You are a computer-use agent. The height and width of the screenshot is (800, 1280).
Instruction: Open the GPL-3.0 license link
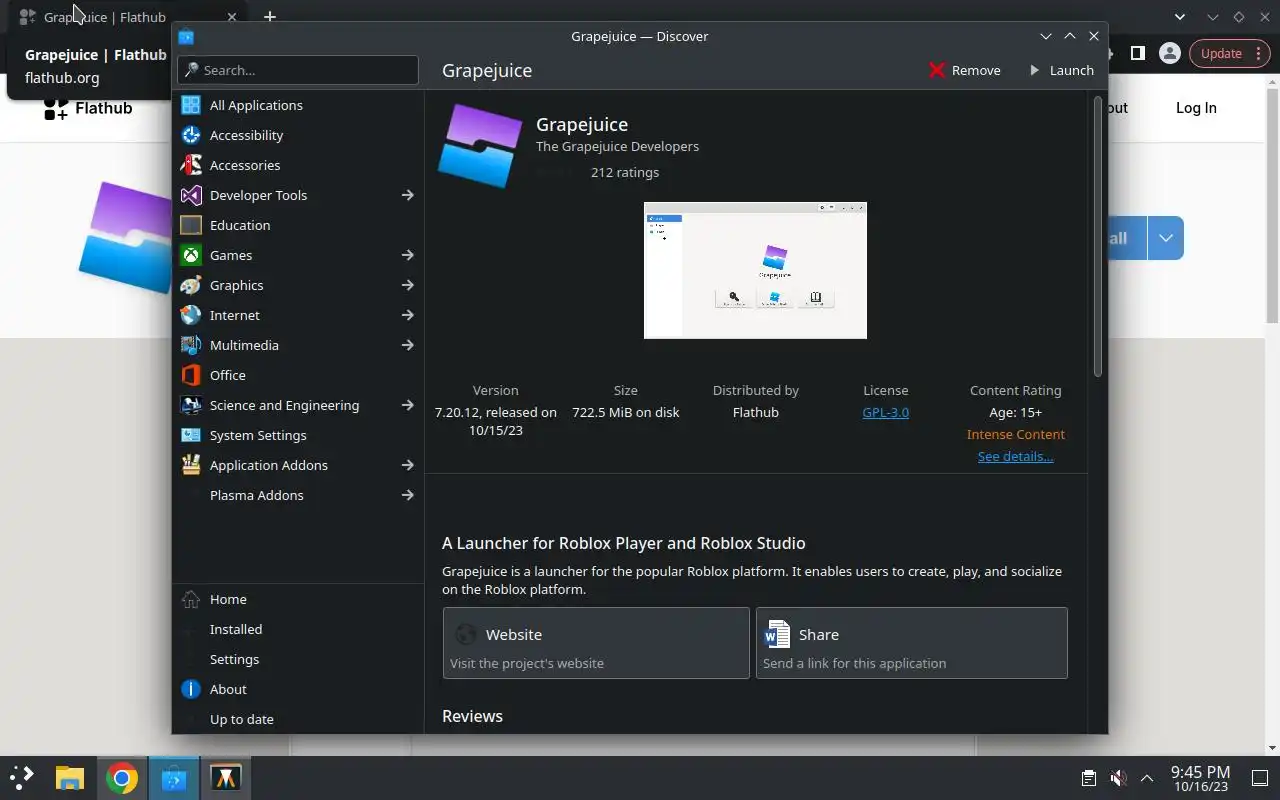coord(886,412)
